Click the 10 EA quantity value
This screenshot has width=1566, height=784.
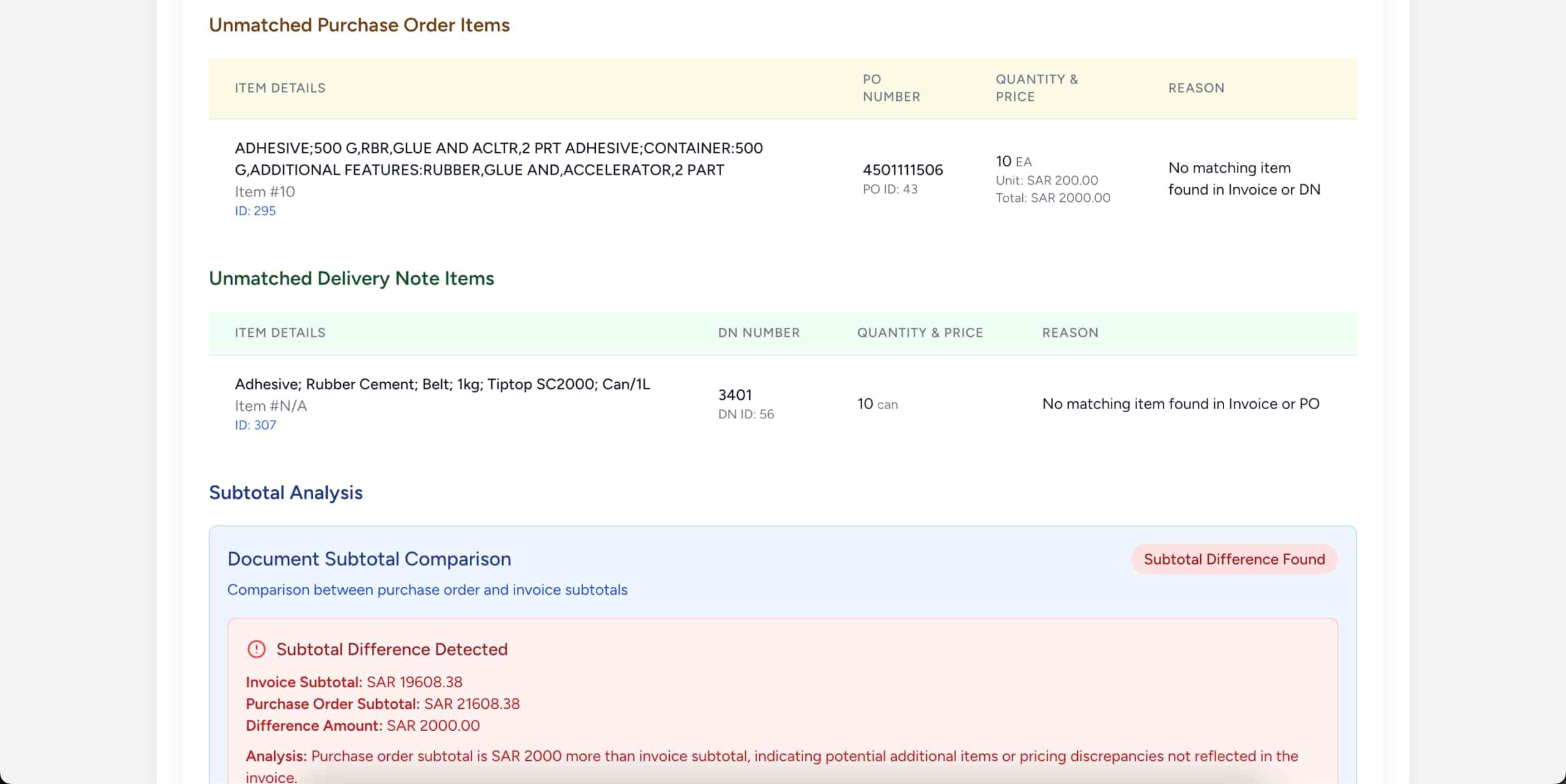[1014, 161]
